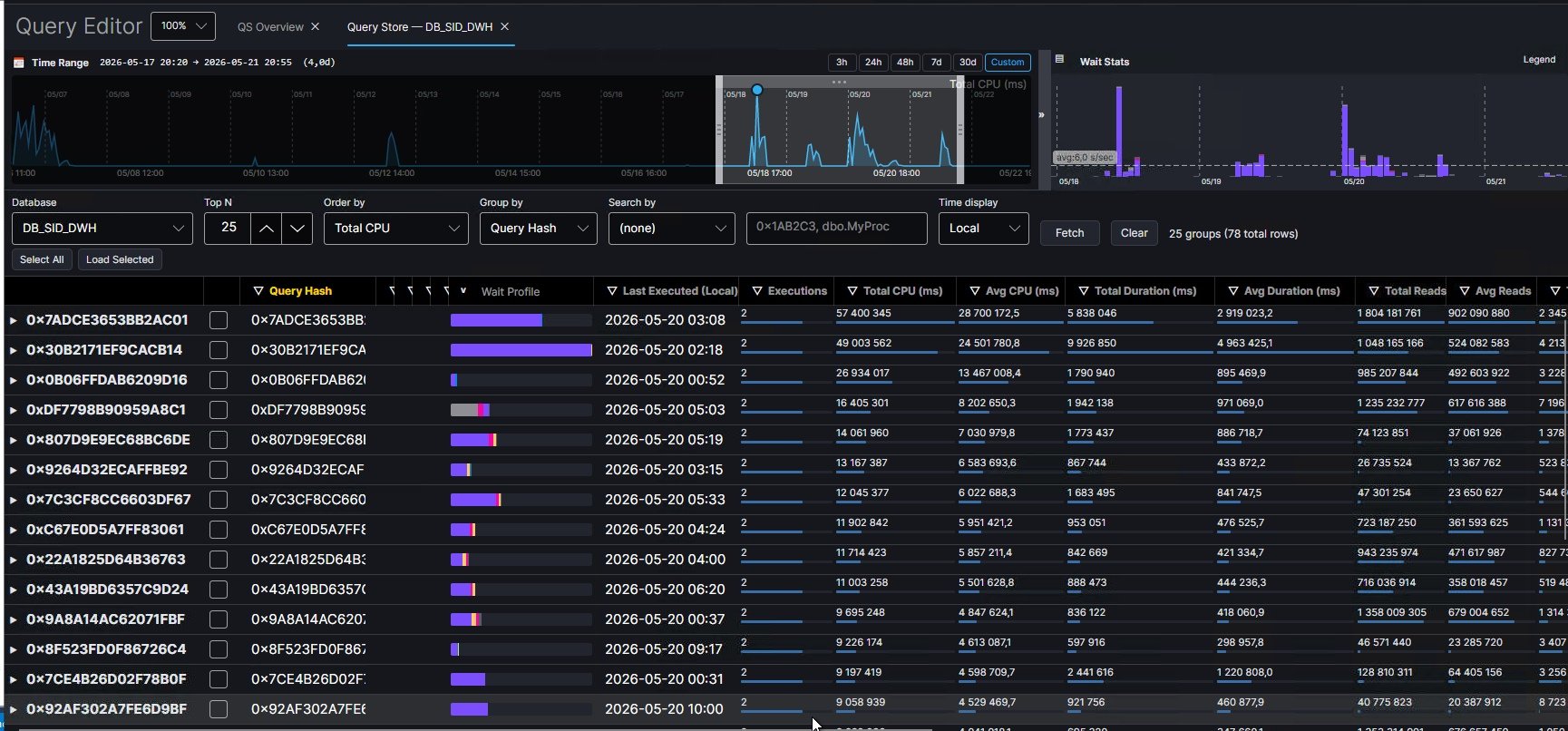This screenshot has width=1568, height=731.
Task: Check the box for query 0x7ADCE3653BB2AC01
Action: tap(219, 320)
